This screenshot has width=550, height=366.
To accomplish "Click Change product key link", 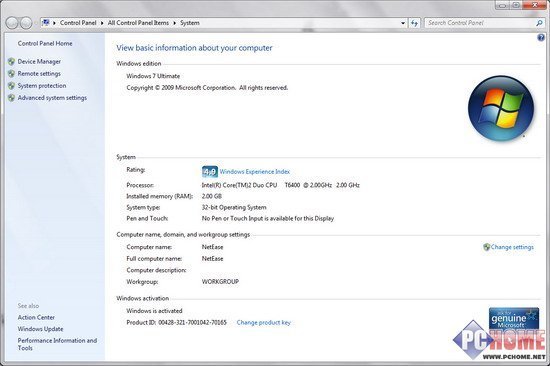I will [263, 322].
